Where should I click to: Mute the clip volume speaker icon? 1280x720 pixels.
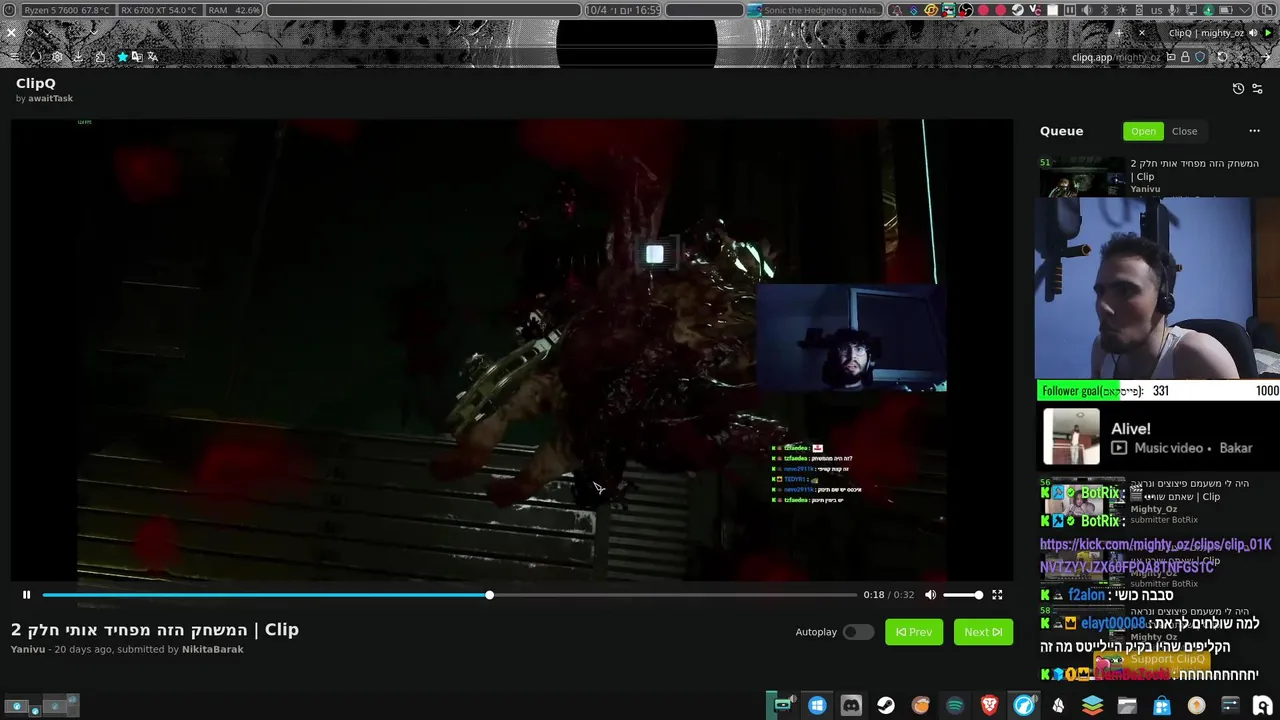point(931,595)
